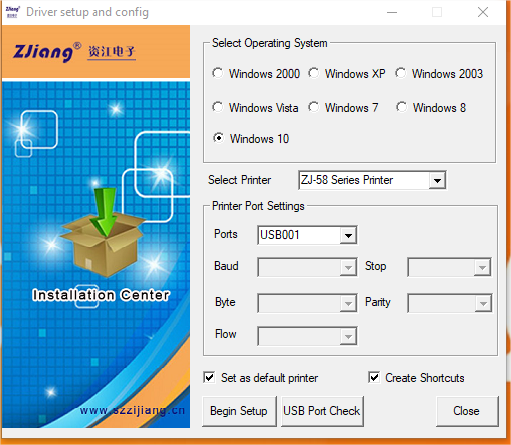Pick the Windows Vista radio button
This screenshot has height=445, width=511.
(218, 107)
